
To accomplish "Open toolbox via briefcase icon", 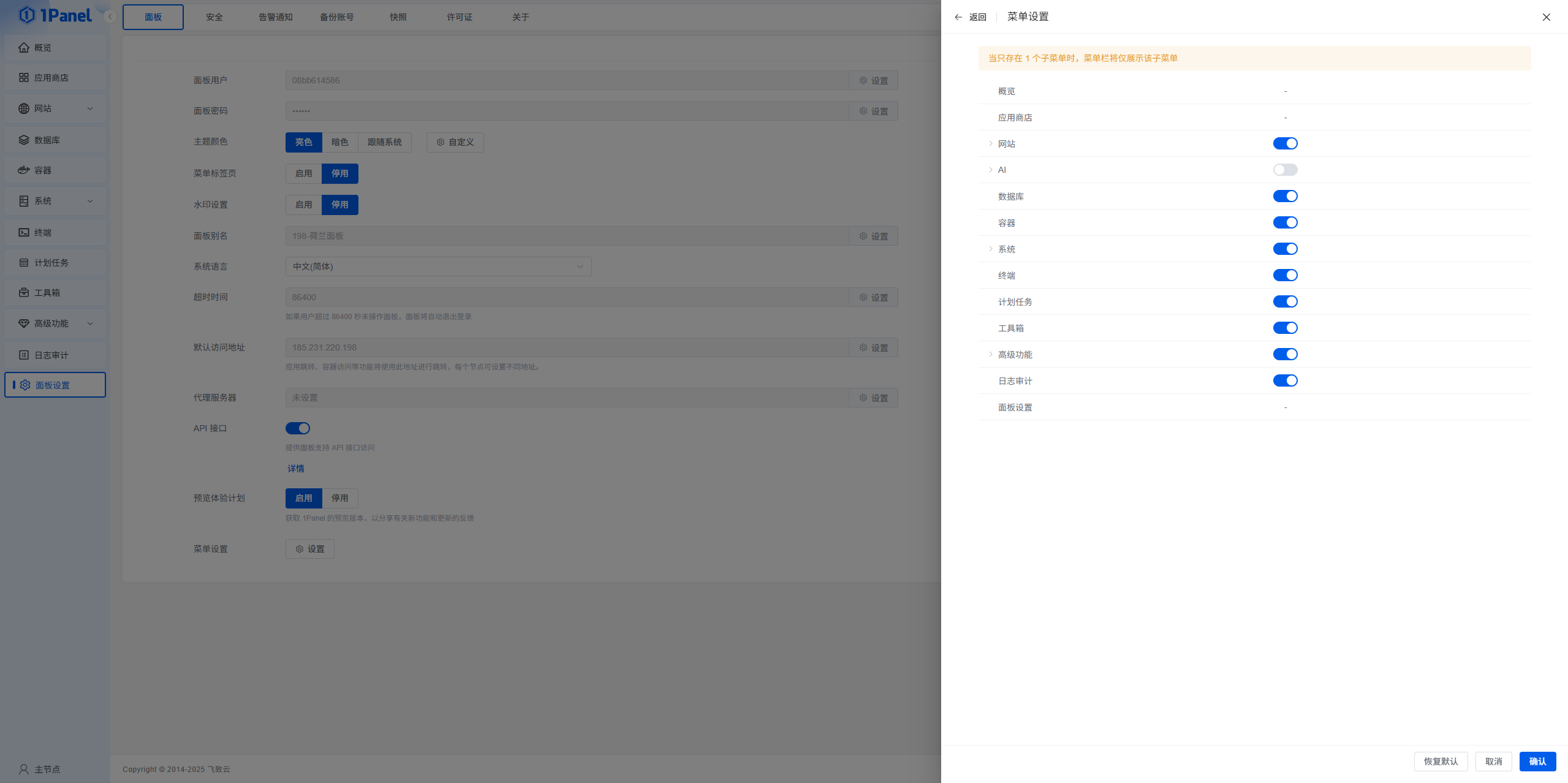I will 24,292.
